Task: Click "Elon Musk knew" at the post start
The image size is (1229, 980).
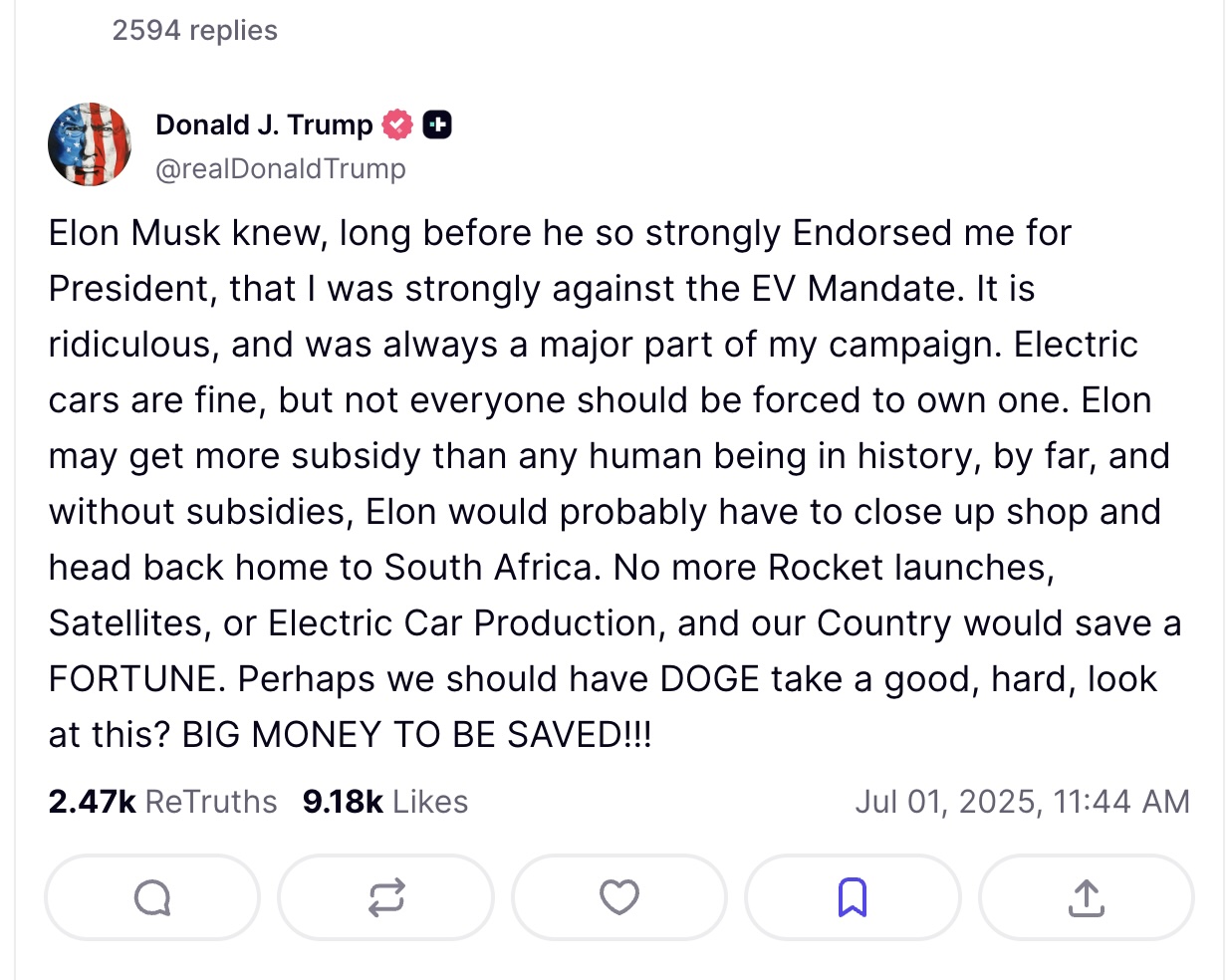Action: click(x=186, y=233)
